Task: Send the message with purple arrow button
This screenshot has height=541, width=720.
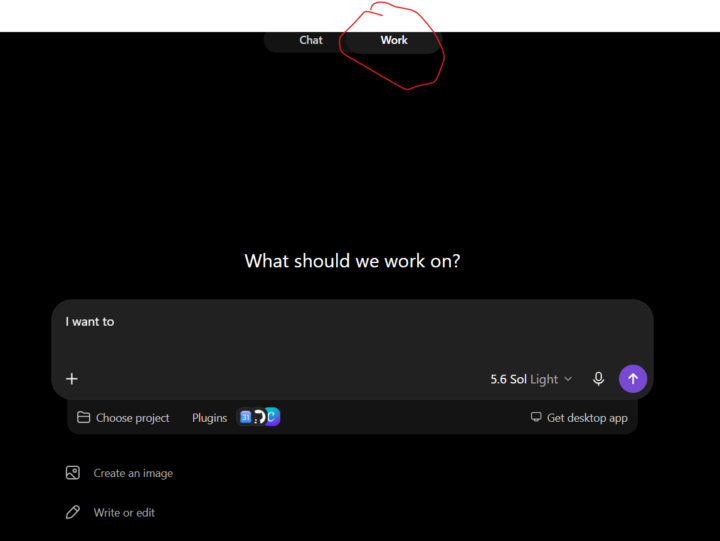Action: click(x=633, y=379)
